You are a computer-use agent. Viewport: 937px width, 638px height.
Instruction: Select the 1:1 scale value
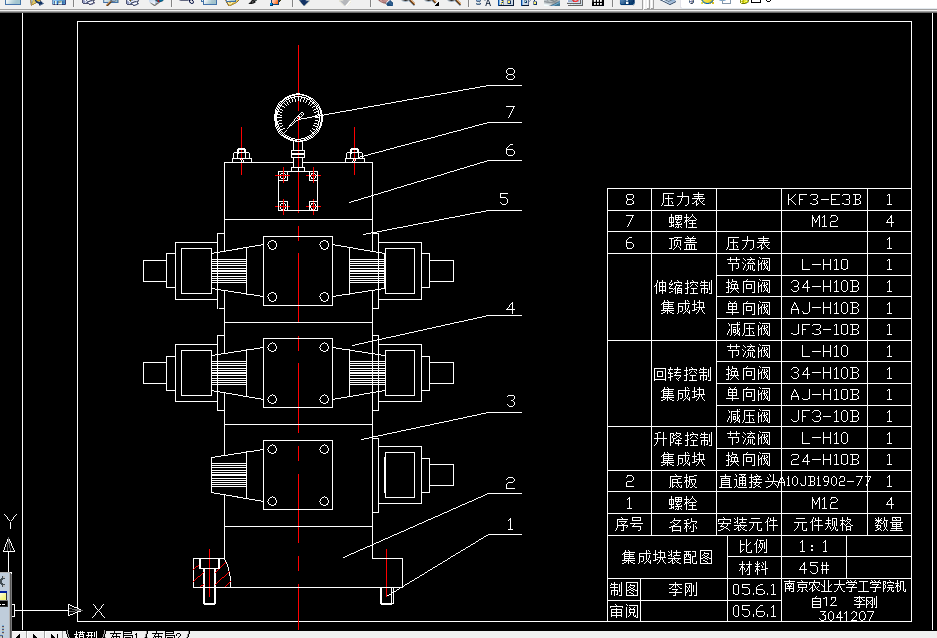[813, 546]
